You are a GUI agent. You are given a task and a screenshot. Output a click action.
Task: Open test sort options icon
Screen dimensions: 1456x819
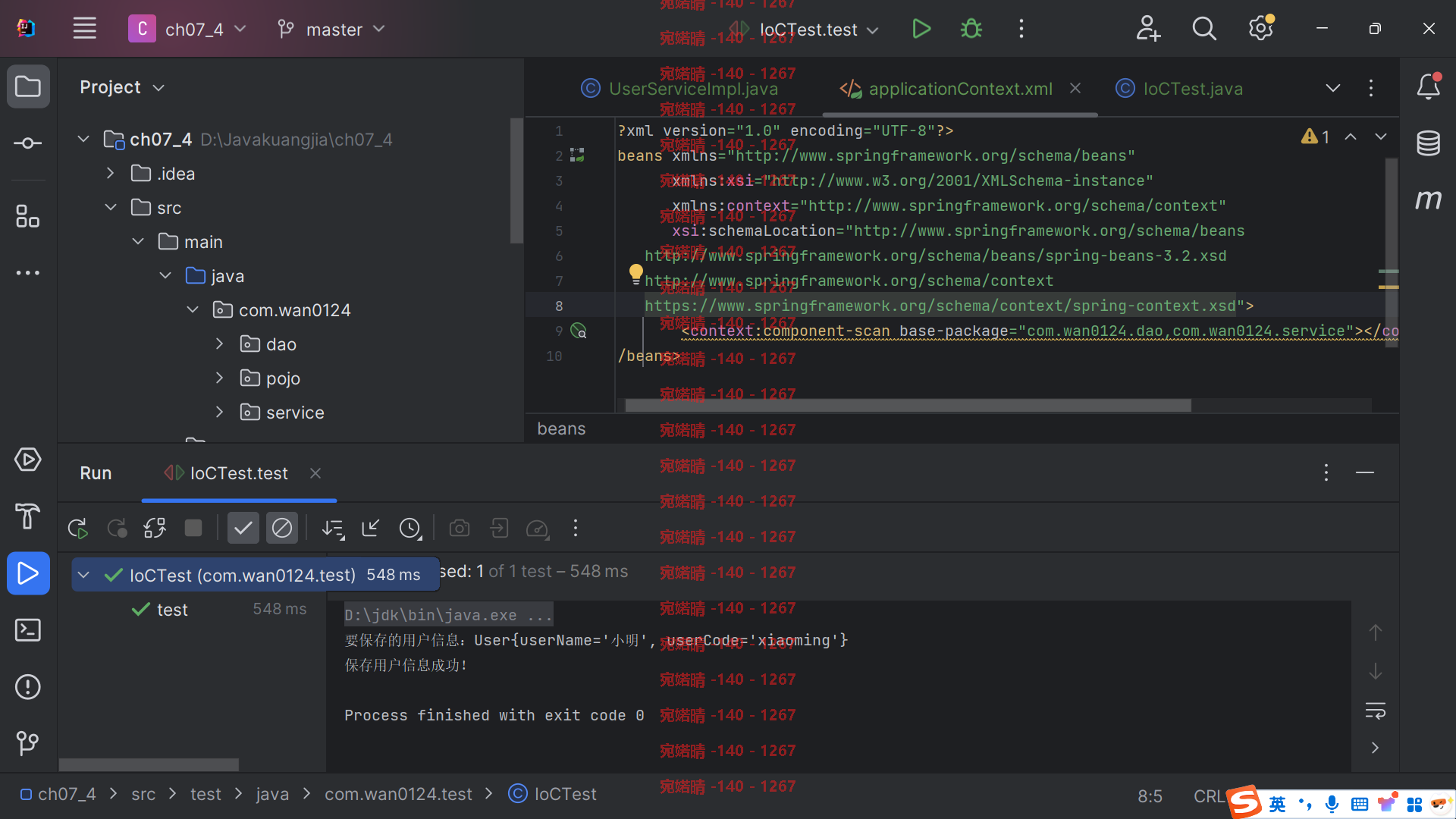(333, 528)
